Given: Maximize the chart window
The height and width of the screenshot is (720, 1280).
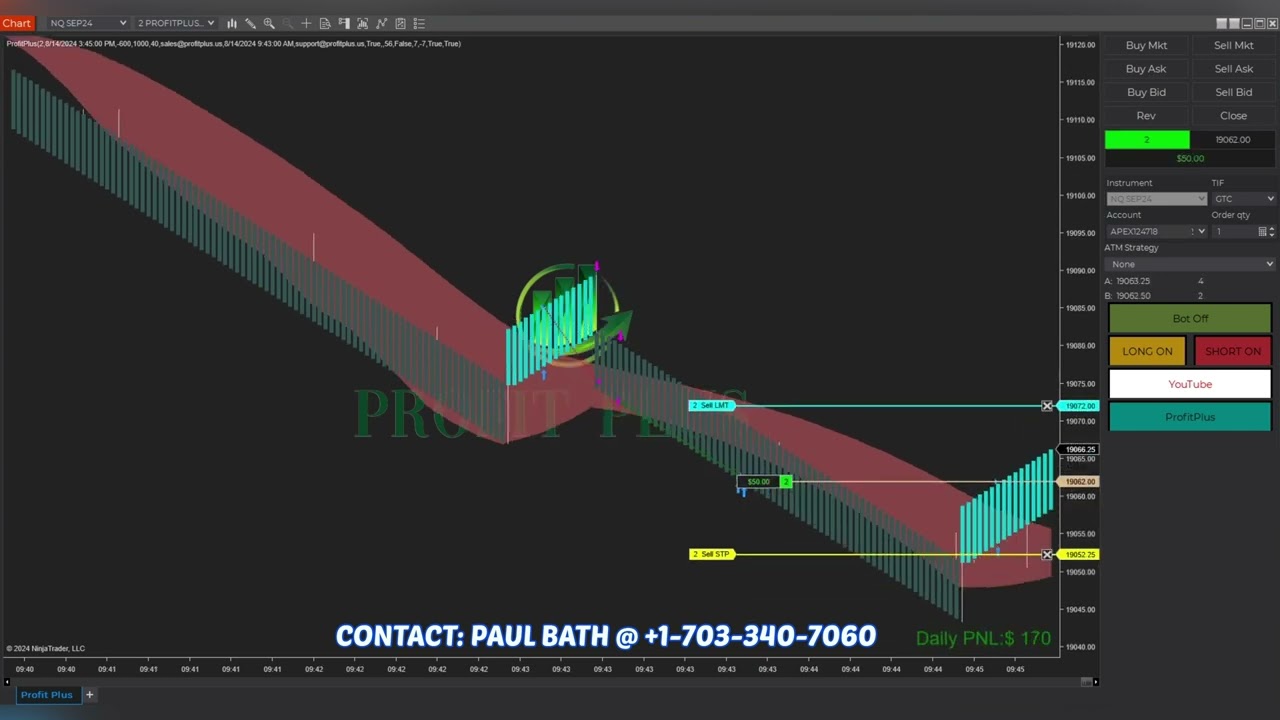Looking at the screenshot, I should [x=1259, y=23].
